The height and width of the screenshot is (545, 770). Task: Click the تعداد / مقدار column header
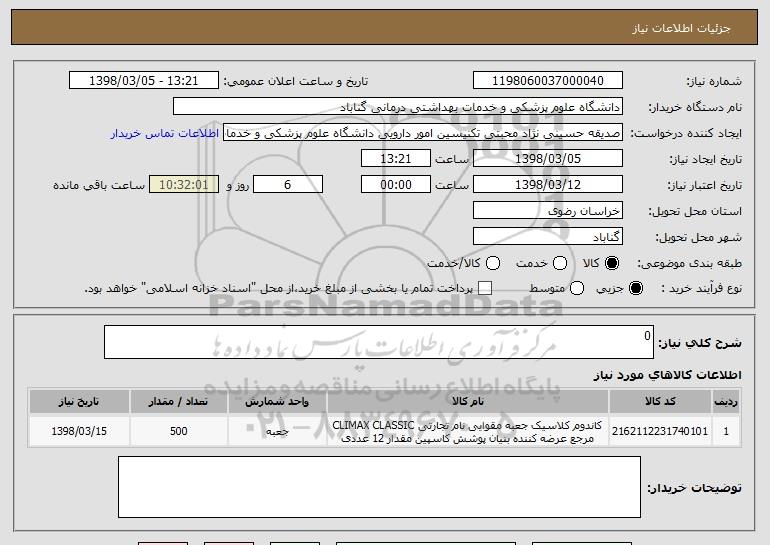point(179,402)
